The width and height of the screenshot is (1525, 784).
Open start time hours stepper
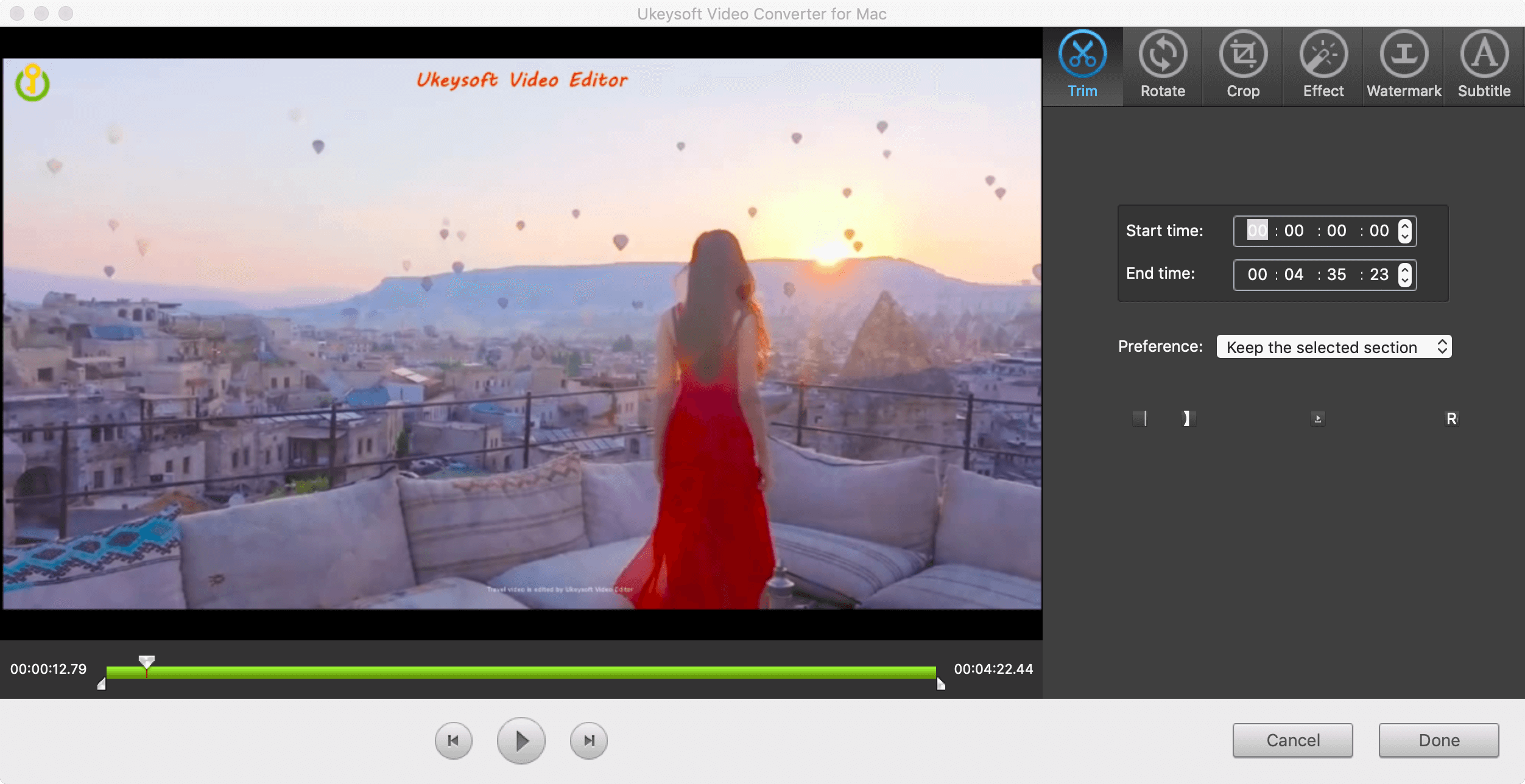tap(1404, 230)
